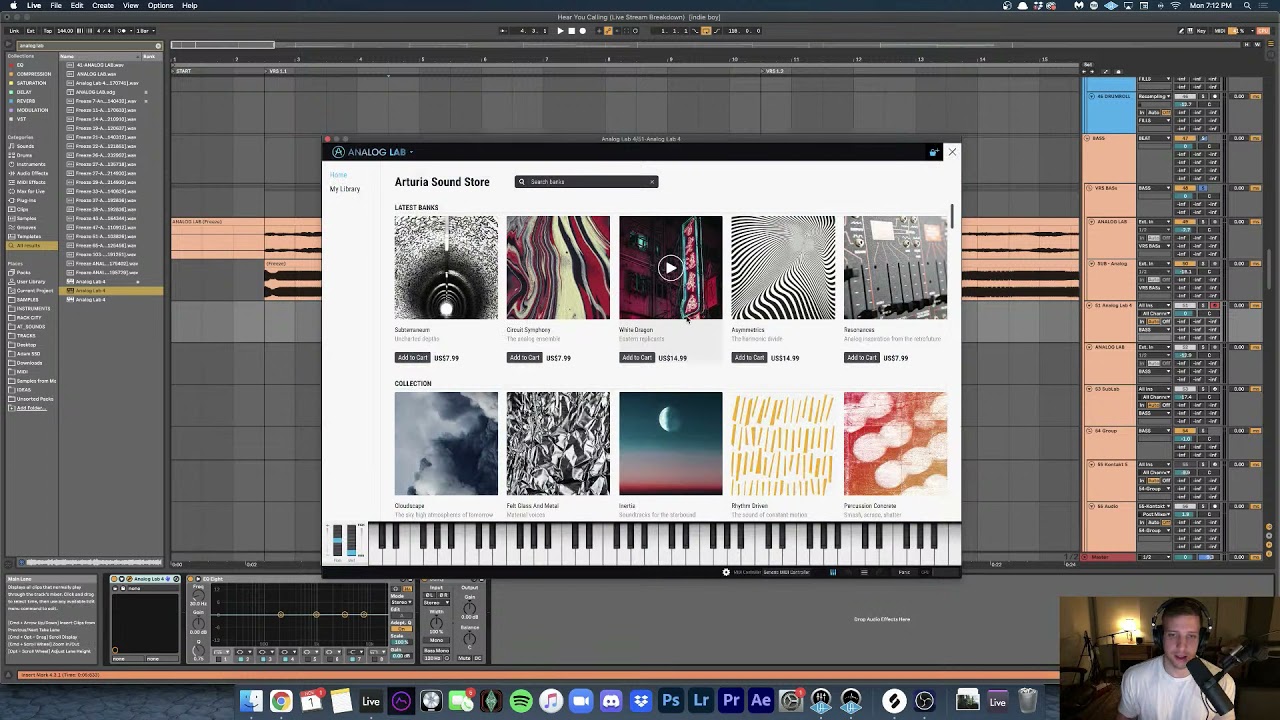Viewport: 1280px width, 720px height.
Task: Click the Tap tempo button
Action: click(x=47, y=31)
